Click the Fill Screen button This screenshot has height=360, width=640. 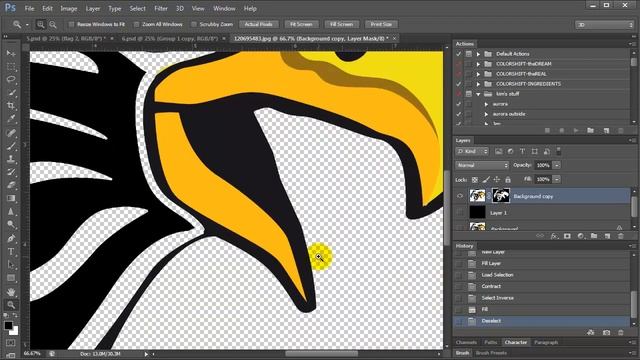[341, 24]
